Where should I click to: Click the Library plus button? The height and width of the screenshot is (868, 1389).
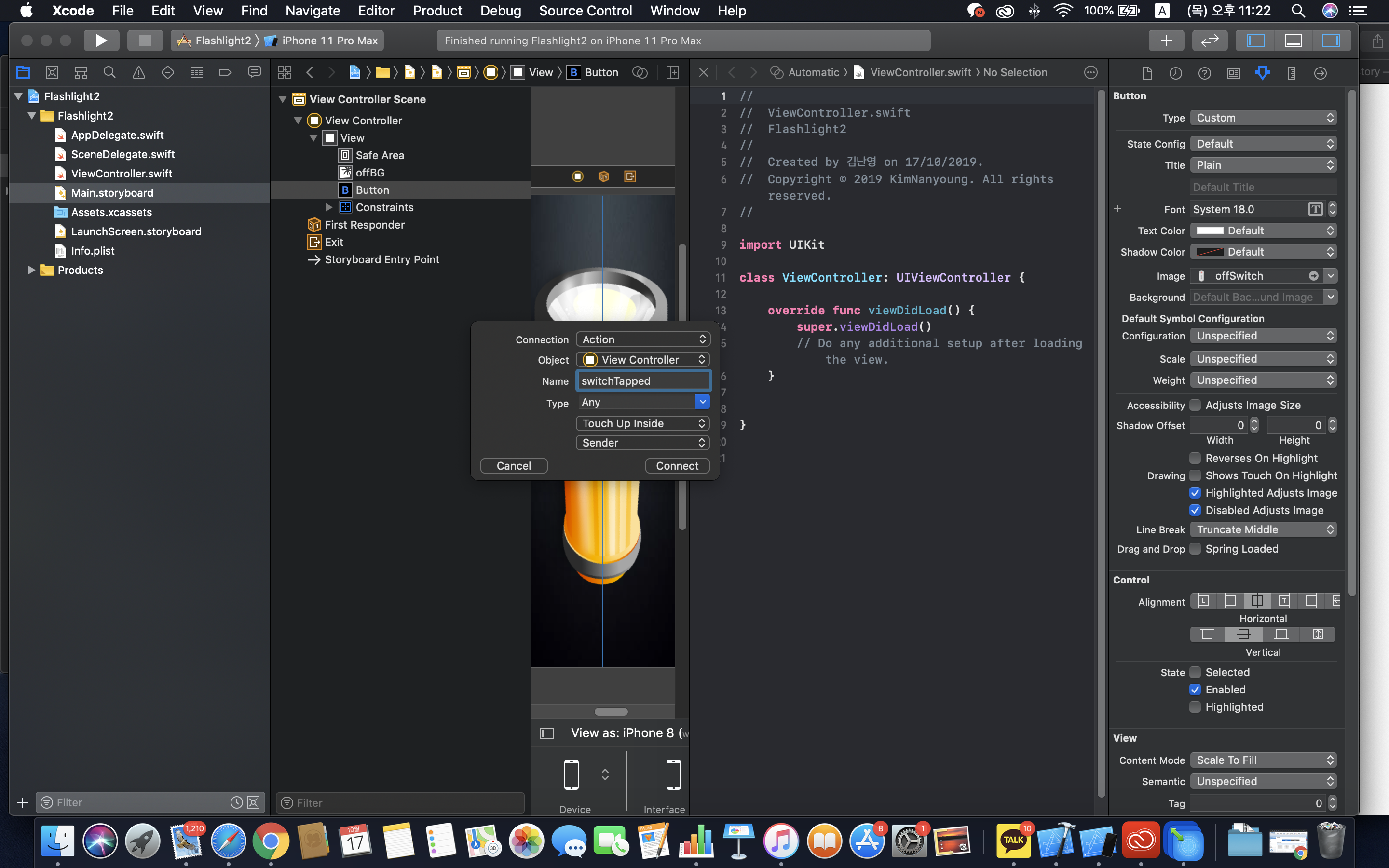pos(1166,40)
